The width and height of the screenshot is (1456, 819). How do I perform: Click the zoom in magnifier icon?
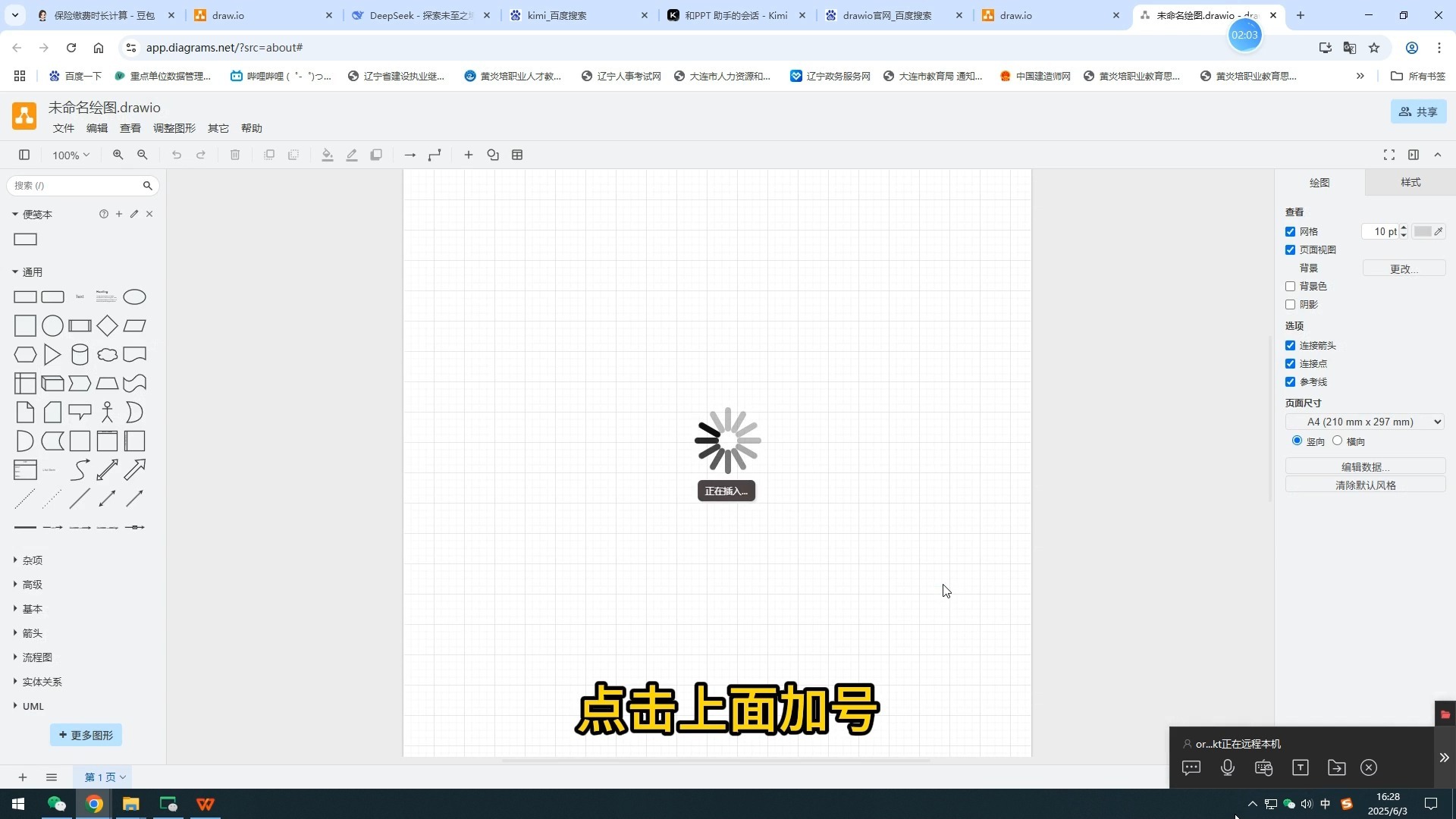click(118, 155)
